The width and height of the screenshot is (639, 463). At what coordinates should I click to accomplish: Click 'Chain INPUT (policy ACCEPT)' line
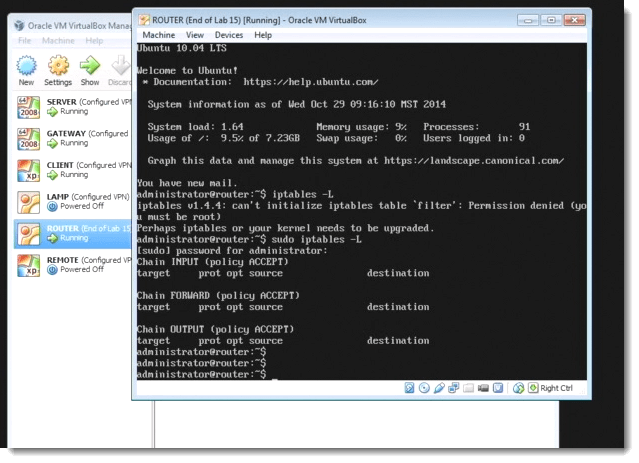(x=213, y=262)
